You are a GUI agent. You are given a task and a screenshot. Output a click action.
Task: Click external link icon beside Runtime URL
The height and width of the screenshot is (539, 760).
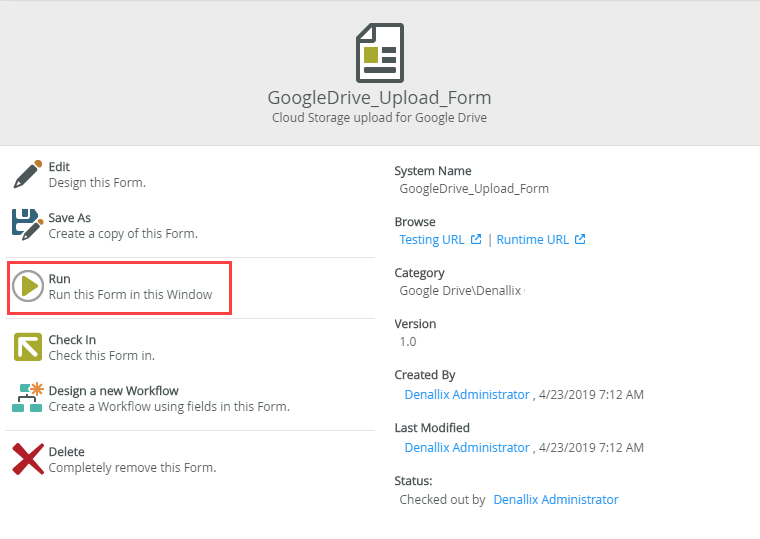(580, 239)
